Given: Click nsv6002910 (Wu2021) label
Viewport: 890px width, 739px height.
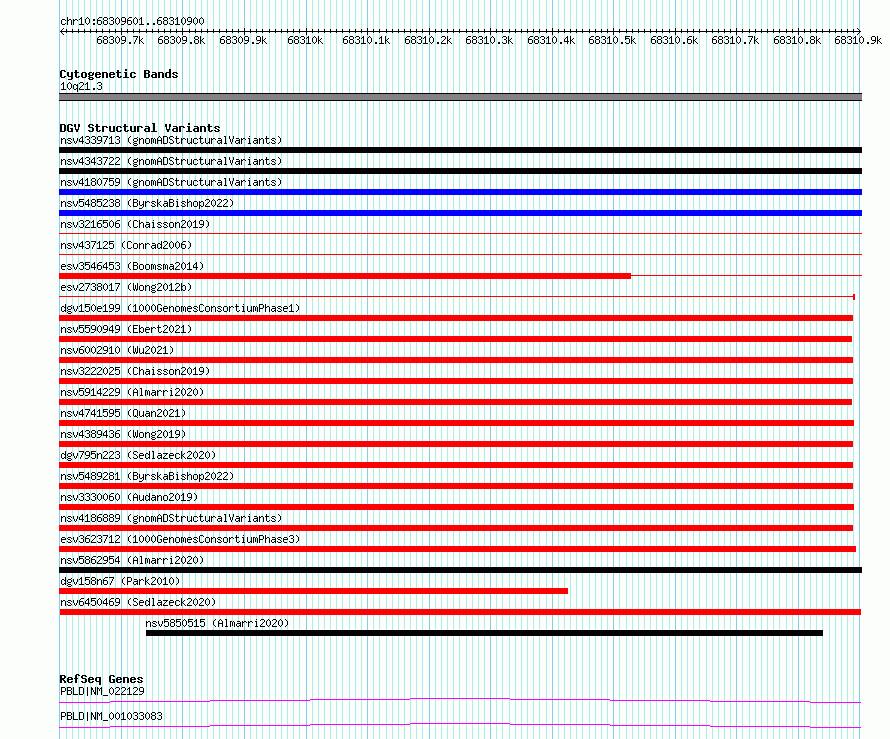Looking at the screenshot, I should [117, 350].
